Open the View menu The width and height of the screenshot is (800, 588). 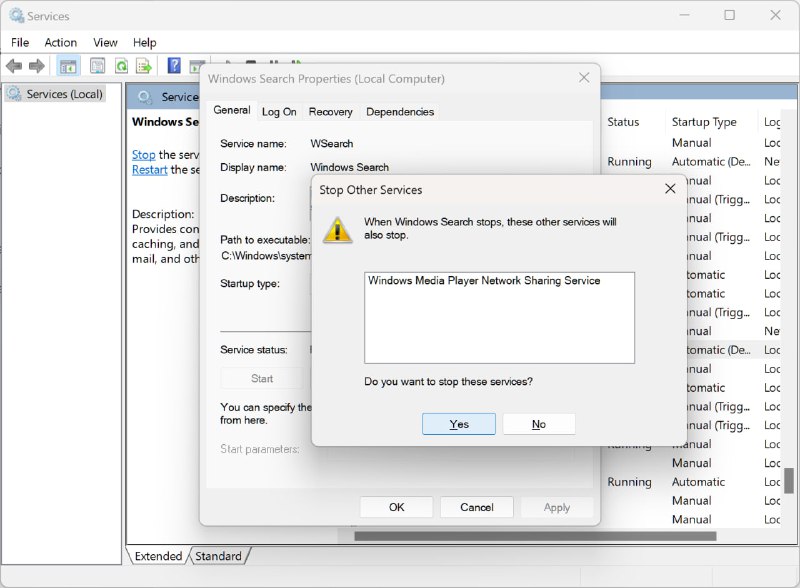click(x=105, y=42)
